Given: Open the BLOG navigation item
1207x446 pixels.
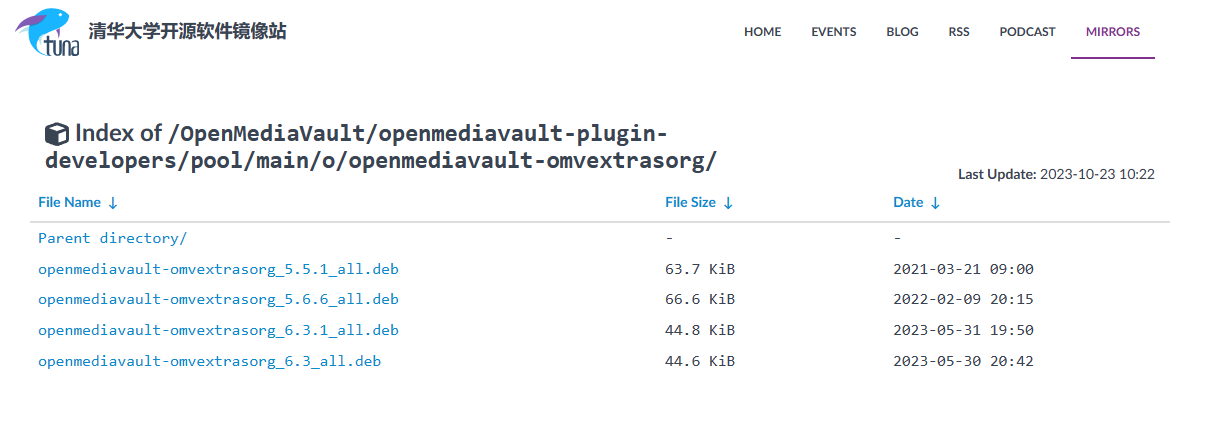Looking at the screenshot, I should coord(902,32).
